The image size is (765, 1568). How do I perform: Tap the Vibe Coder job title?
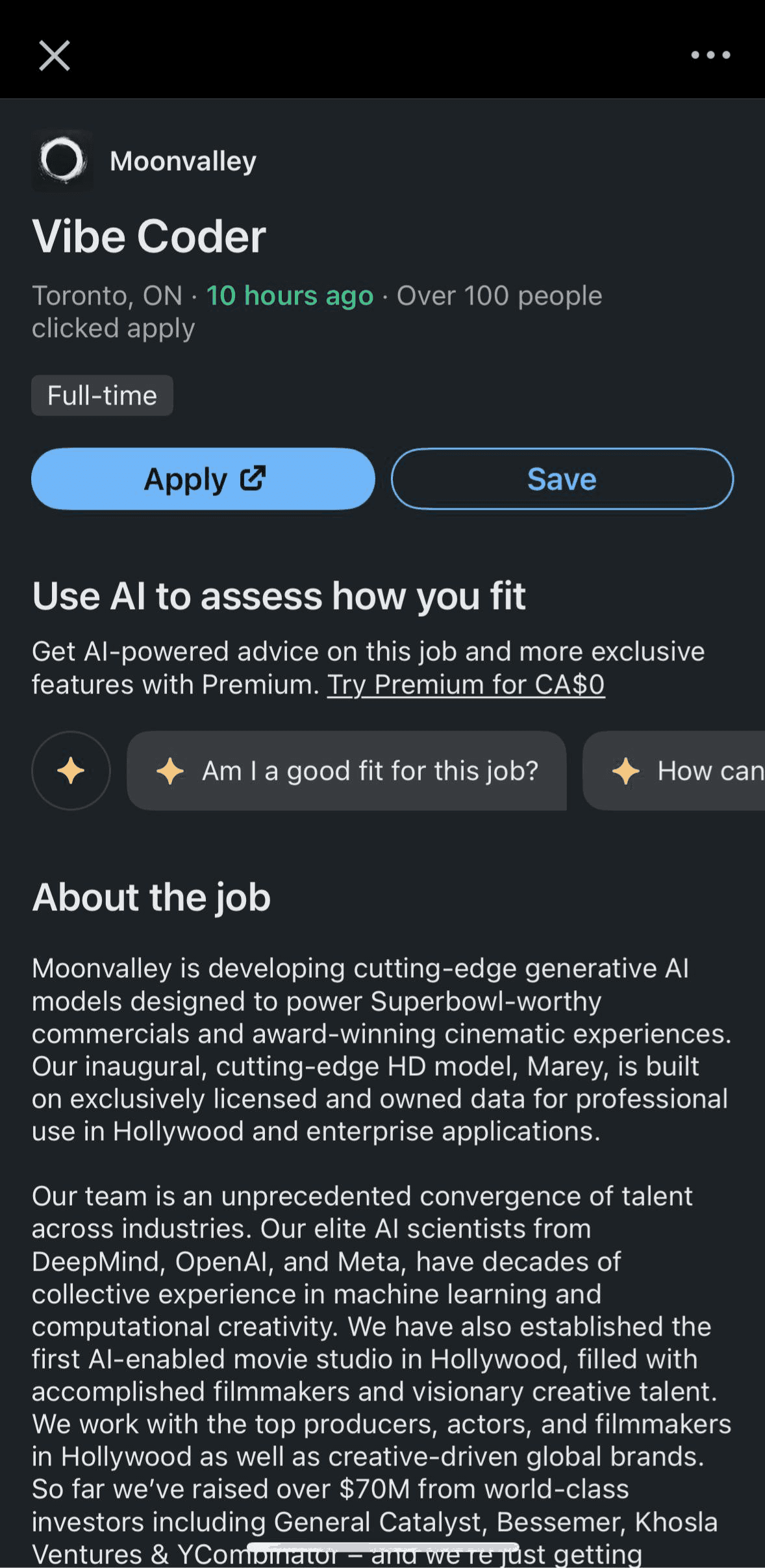[149, 236]
